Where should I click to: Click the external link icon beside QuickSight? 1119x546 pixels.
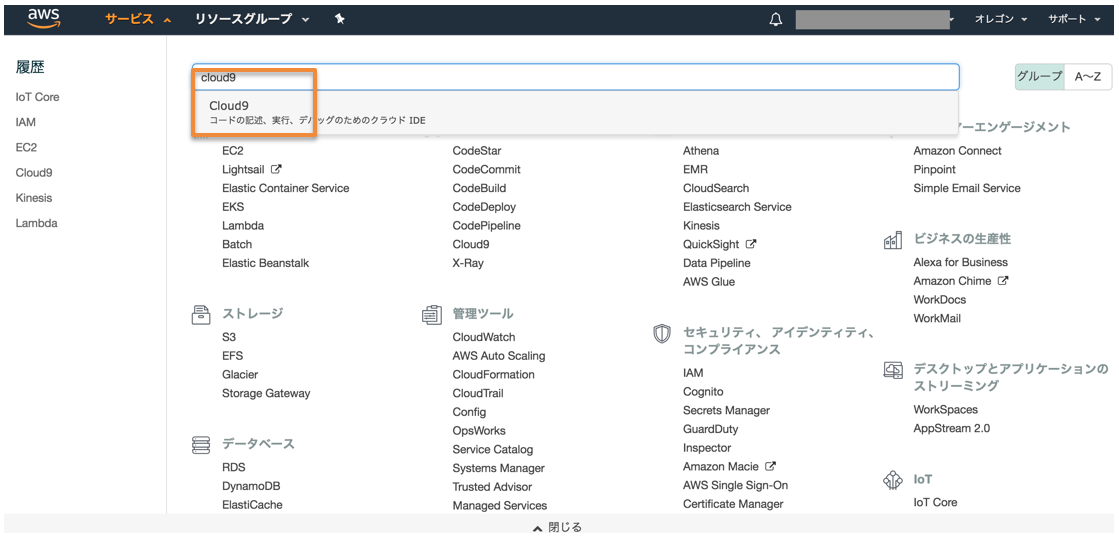751,244
